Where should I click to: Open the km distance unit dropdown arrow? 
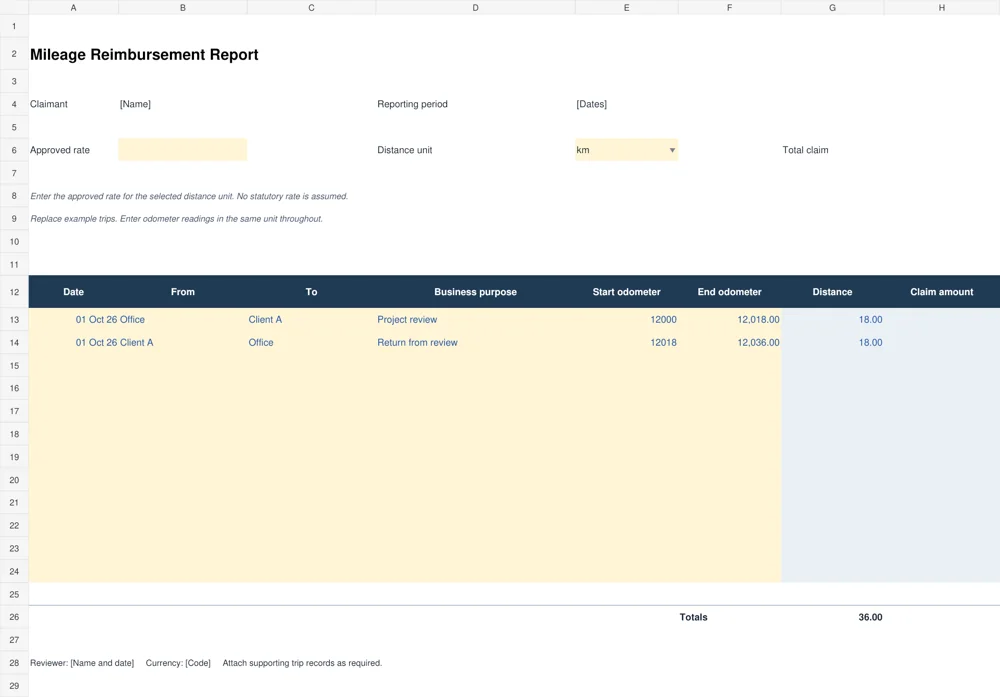pos(672,150)
